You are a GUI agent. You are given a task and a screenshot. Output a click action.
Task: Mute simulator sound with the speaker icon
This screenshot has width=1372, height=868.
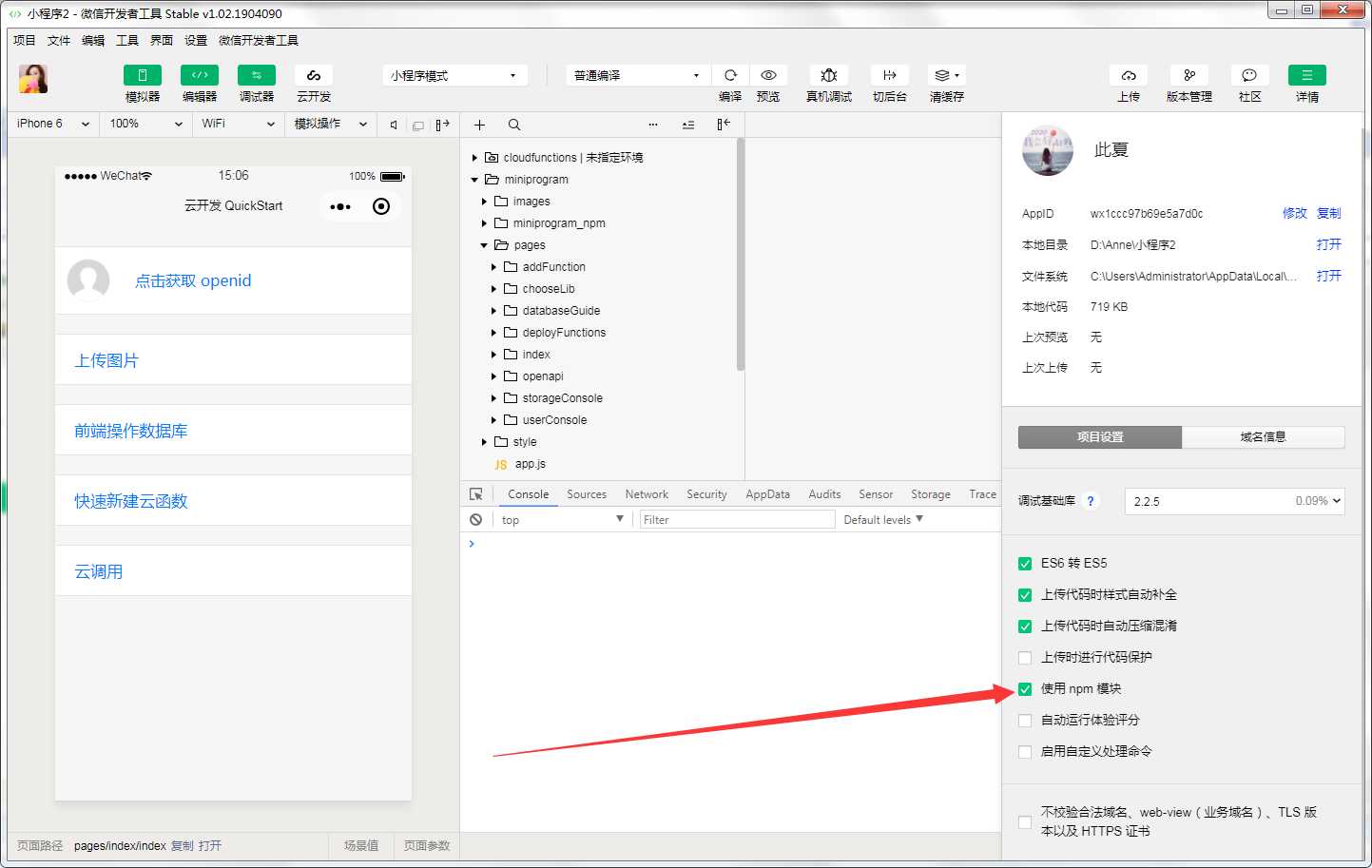pos(394,125)
